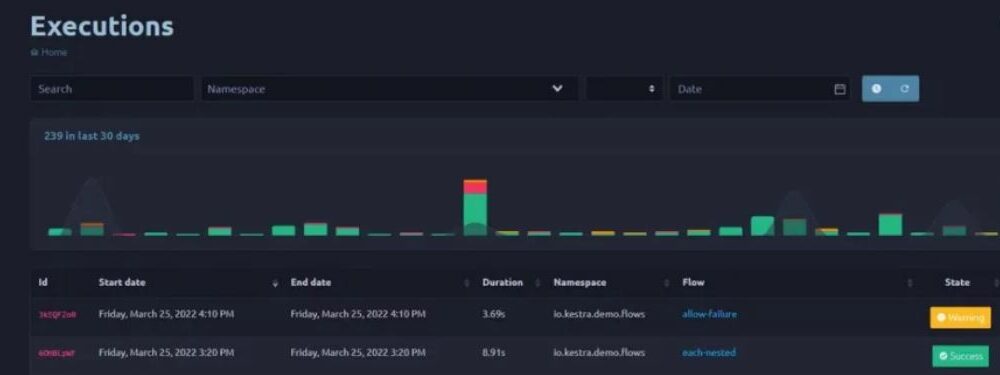Sort by Flow column arrow
Image resolution: width=1000 pixels, height=375 pixels.
[x=909, y=283]
